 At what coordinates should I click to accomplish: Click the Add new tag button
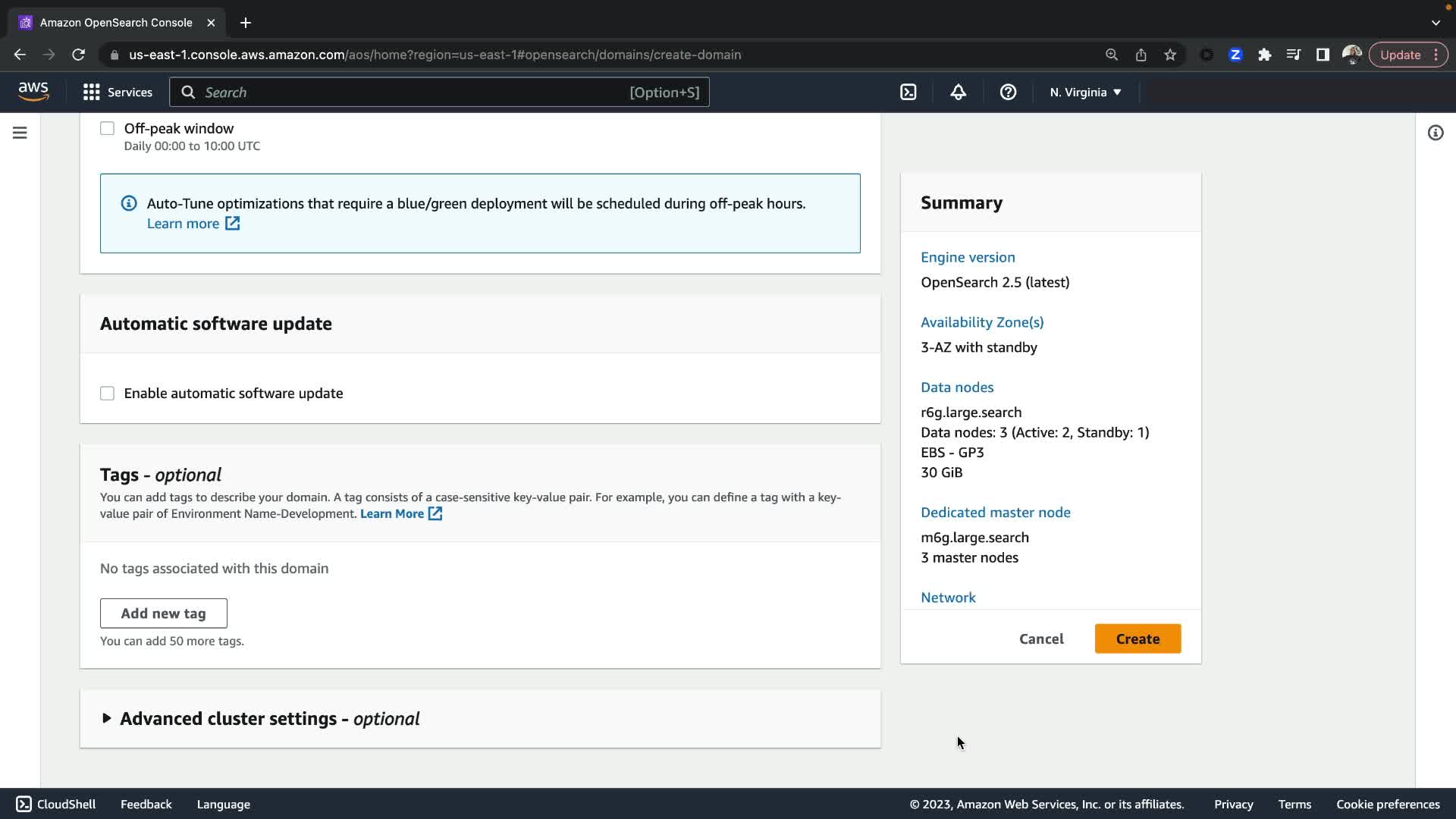click(163, 613)
